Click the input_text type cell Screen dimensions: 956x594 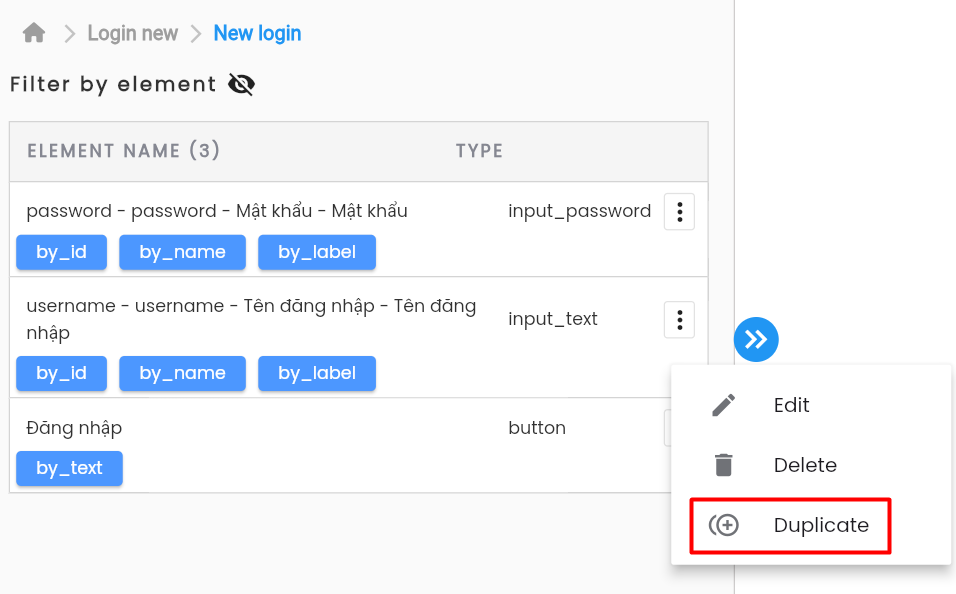[553, 319]
